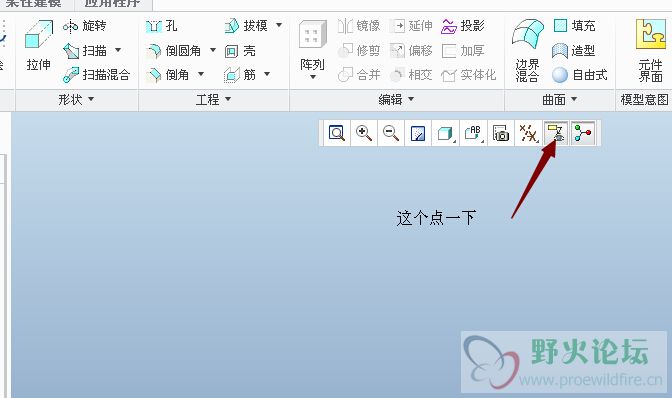The height and width of the screenshot is (398, 672).
Task: Expand the 倒圆角 dropdown arrow
Action: (213, 51)
